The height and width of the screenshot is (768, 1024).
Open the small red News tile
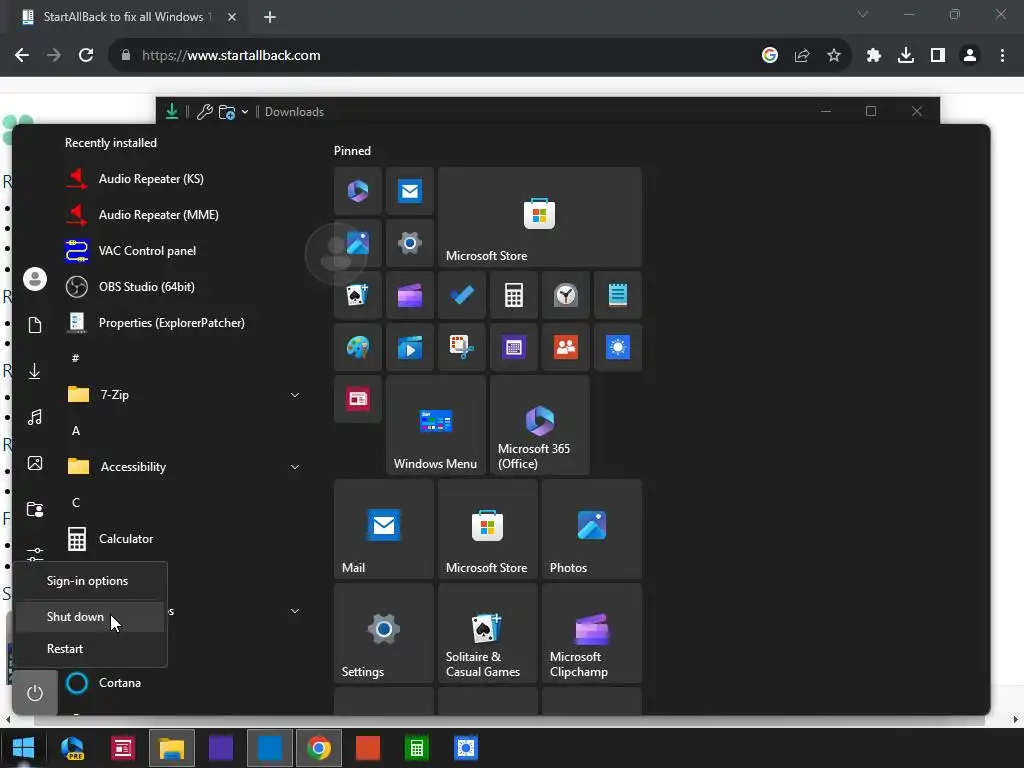[x=358, y=399]
